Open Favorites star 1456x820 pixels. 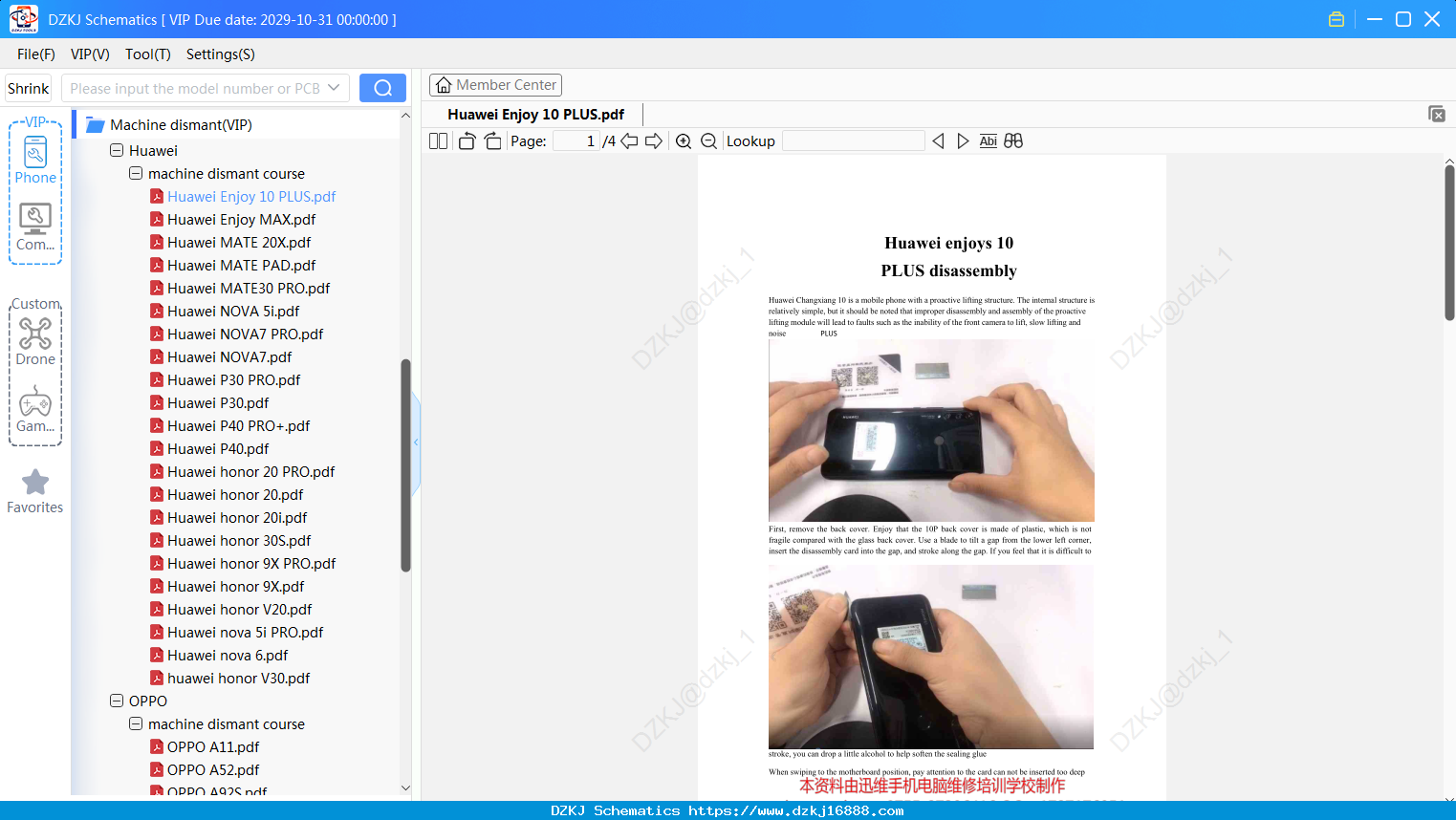point(35,491)
